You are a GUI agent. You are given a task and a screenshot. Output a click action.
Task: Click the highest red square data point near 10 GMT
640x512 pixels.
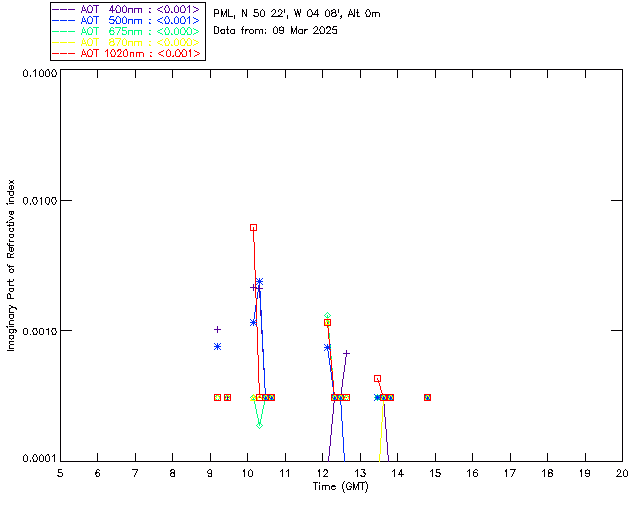tap(253, 228)
